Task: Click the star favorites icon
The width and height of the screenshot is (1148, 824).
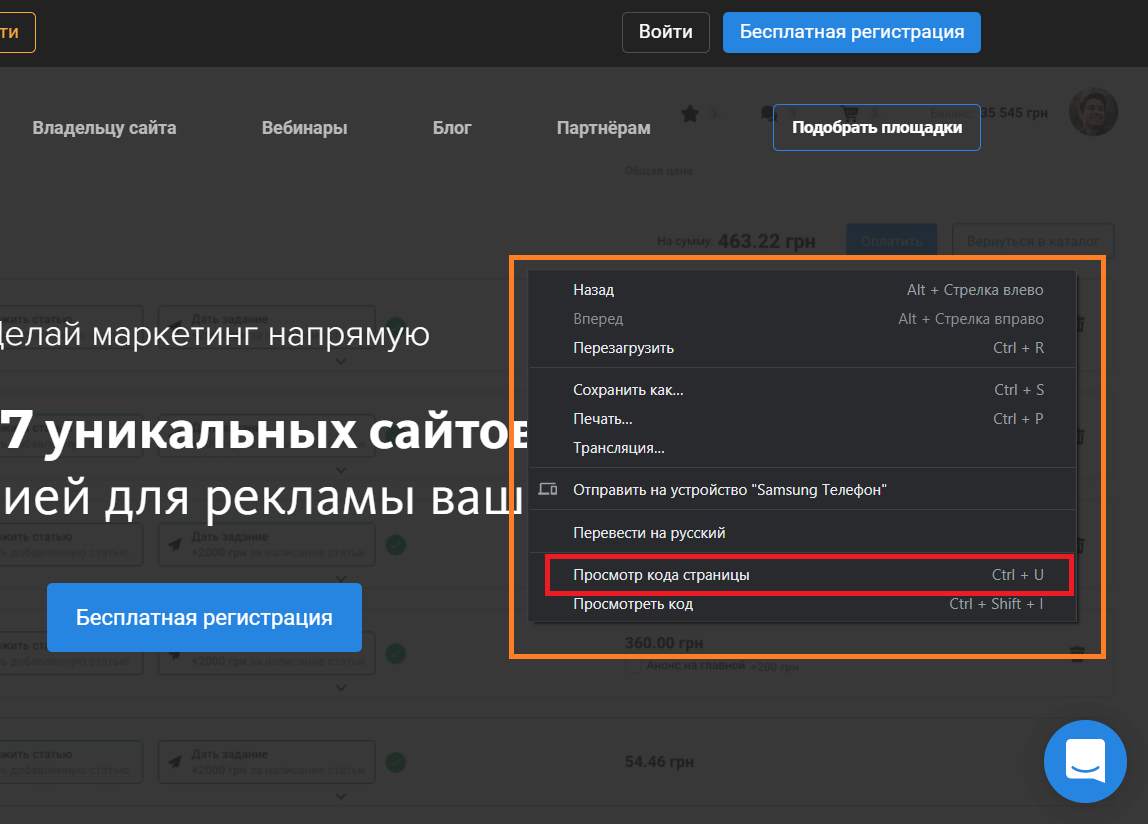Action: tap(690, 114)
